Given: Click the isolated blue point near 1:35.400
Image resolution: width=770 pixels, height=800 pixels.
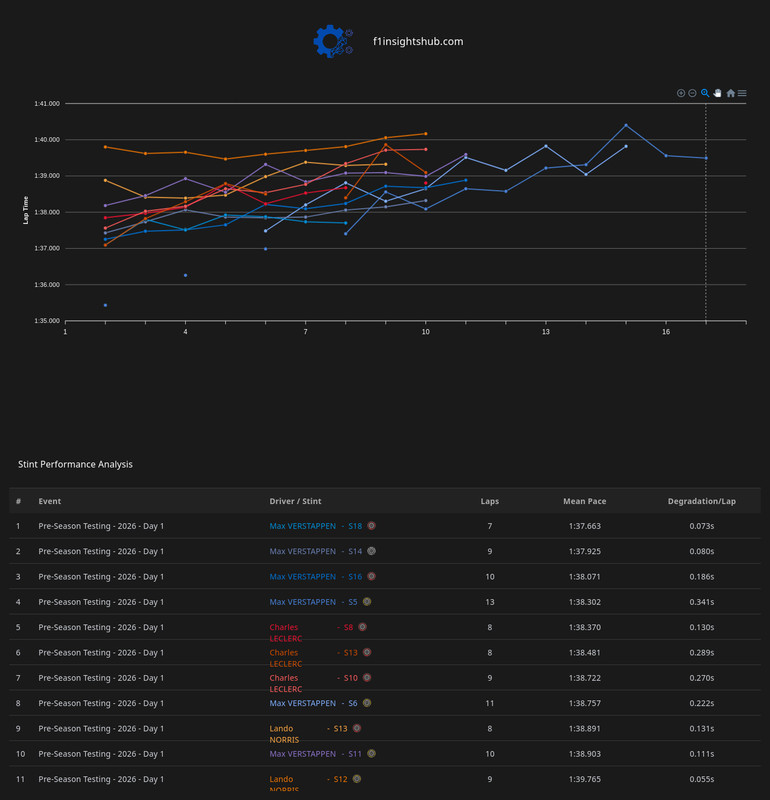Looking at the screenshot, I should tap(106, 305).
